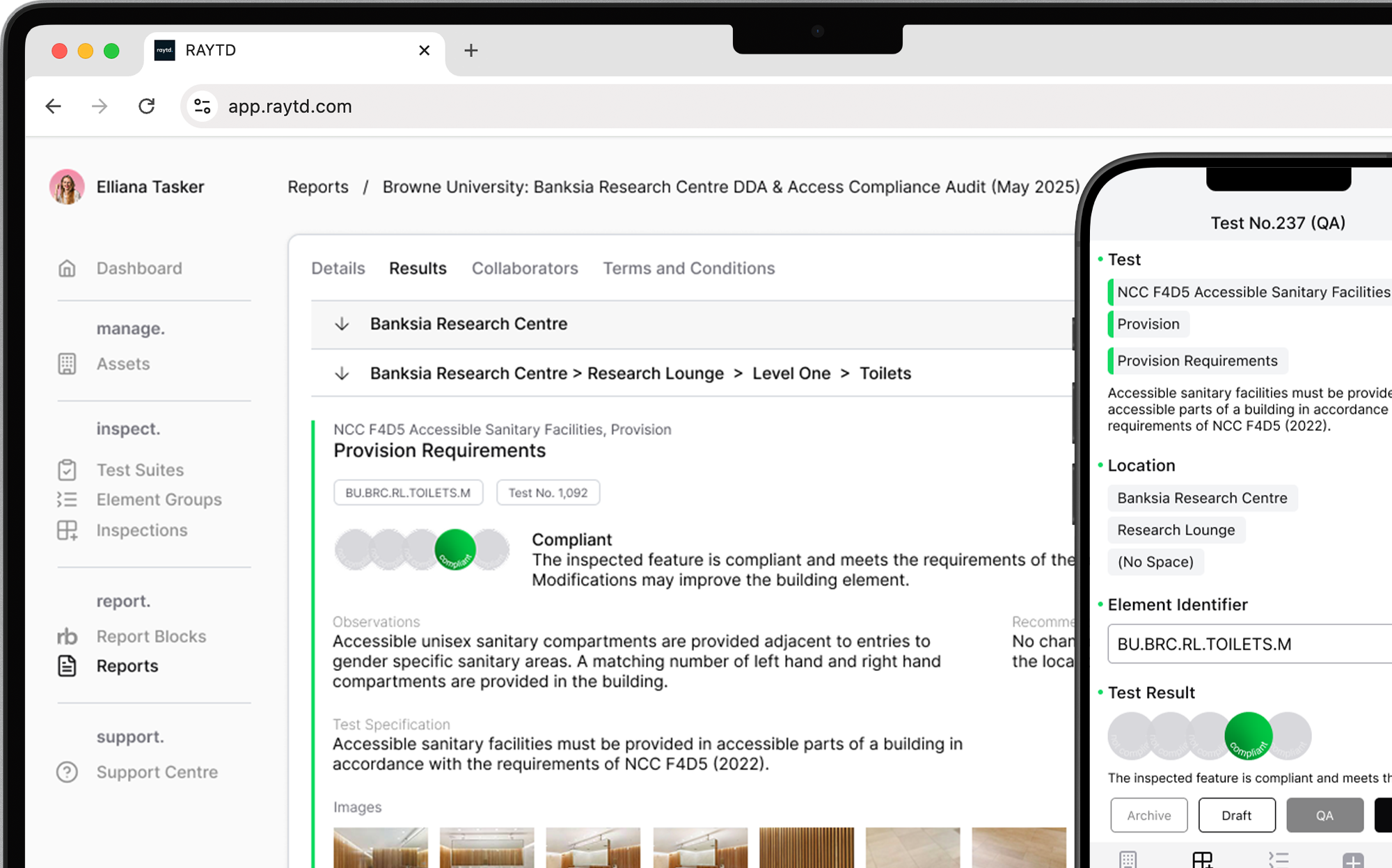Select the Test Suites clipboard icon

67,470
